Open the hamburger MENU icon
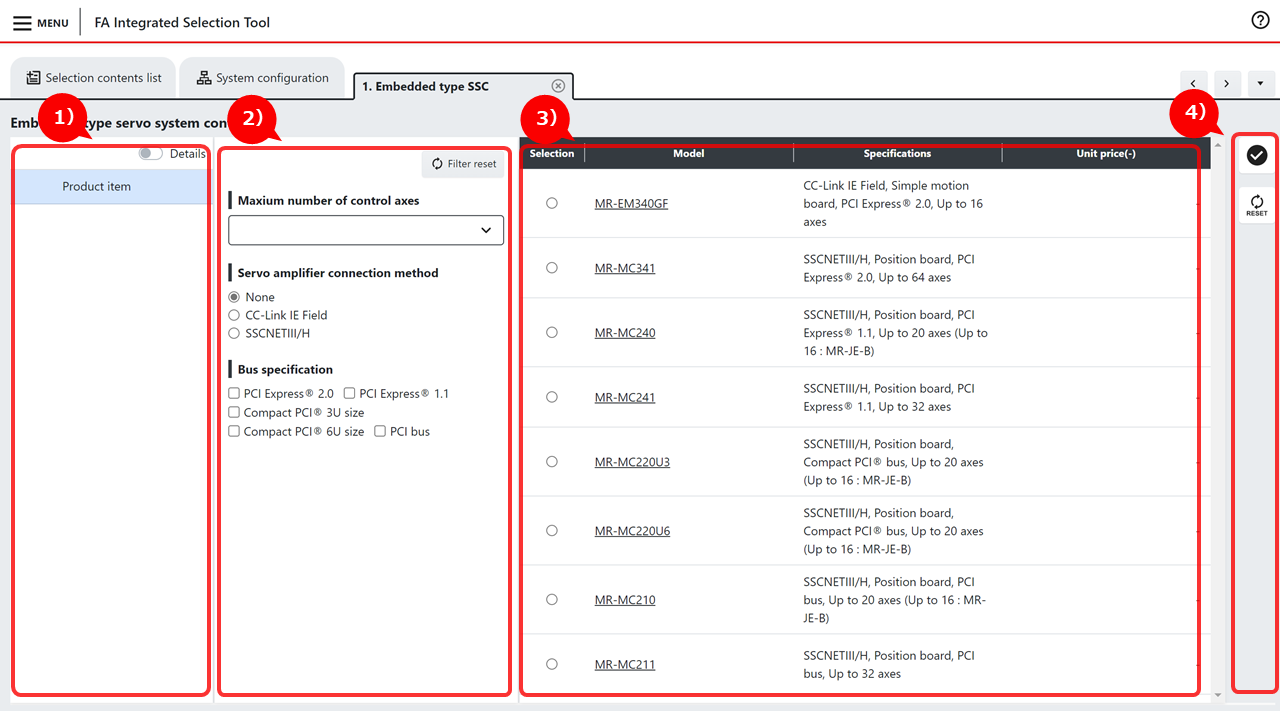Screen dimensions: 1280x720 pos(22,22)
